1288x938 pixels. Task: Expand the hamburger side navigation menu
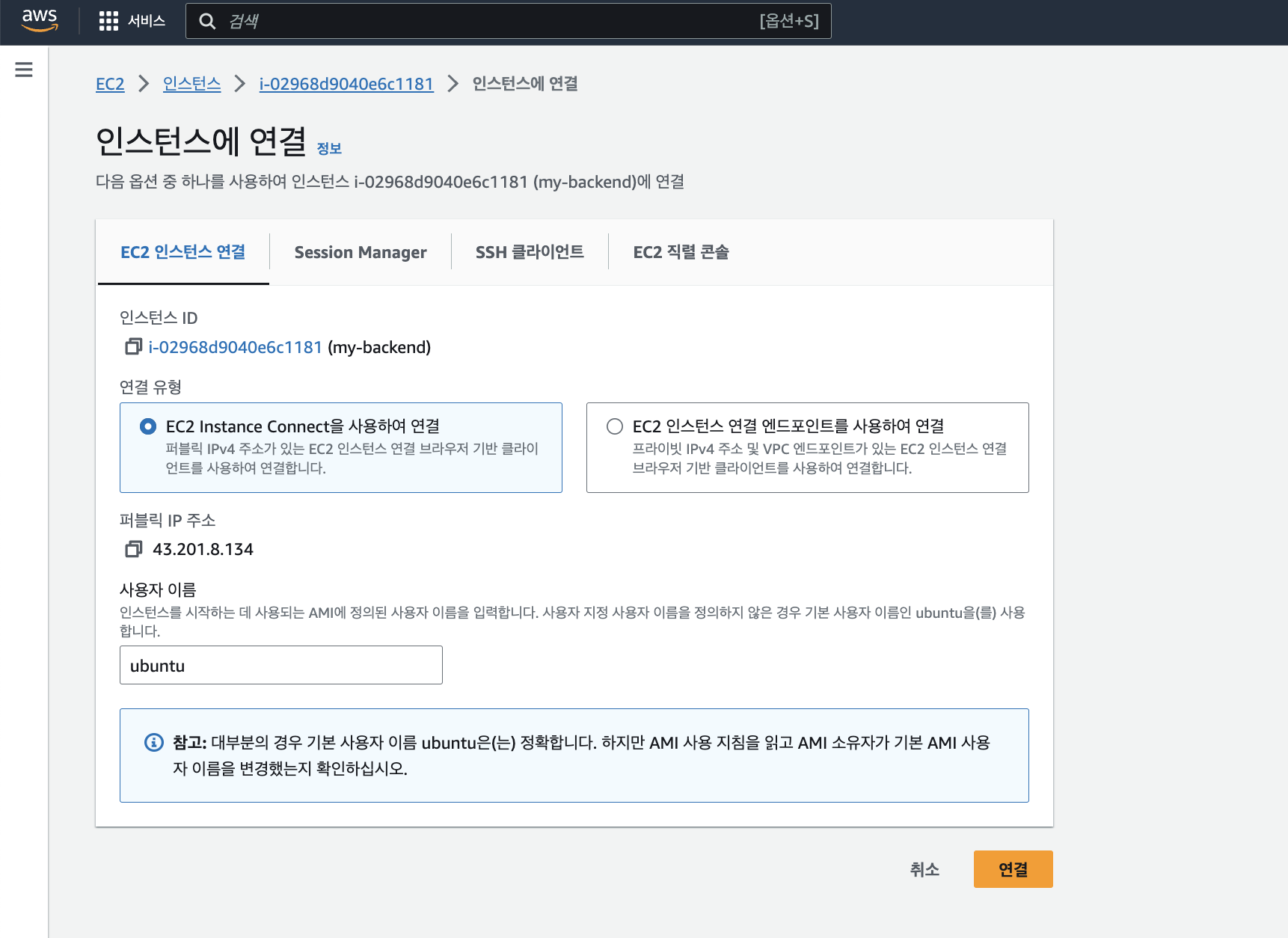24,70
